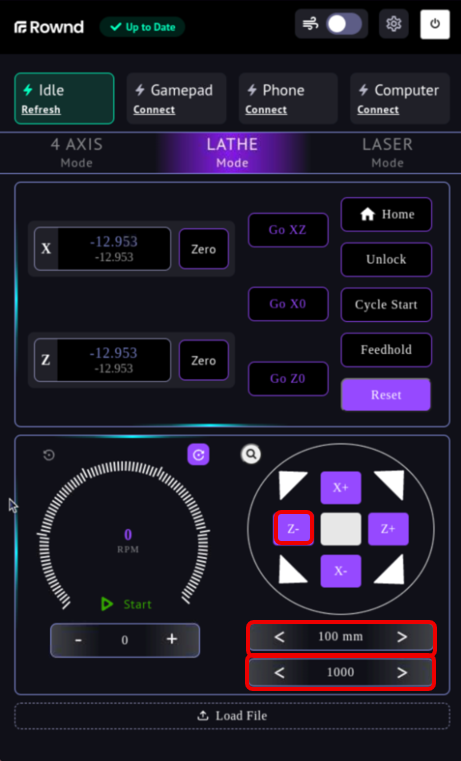Open the settings gear icon
Viewport: 461px width, 761px height.
point(394,24)
